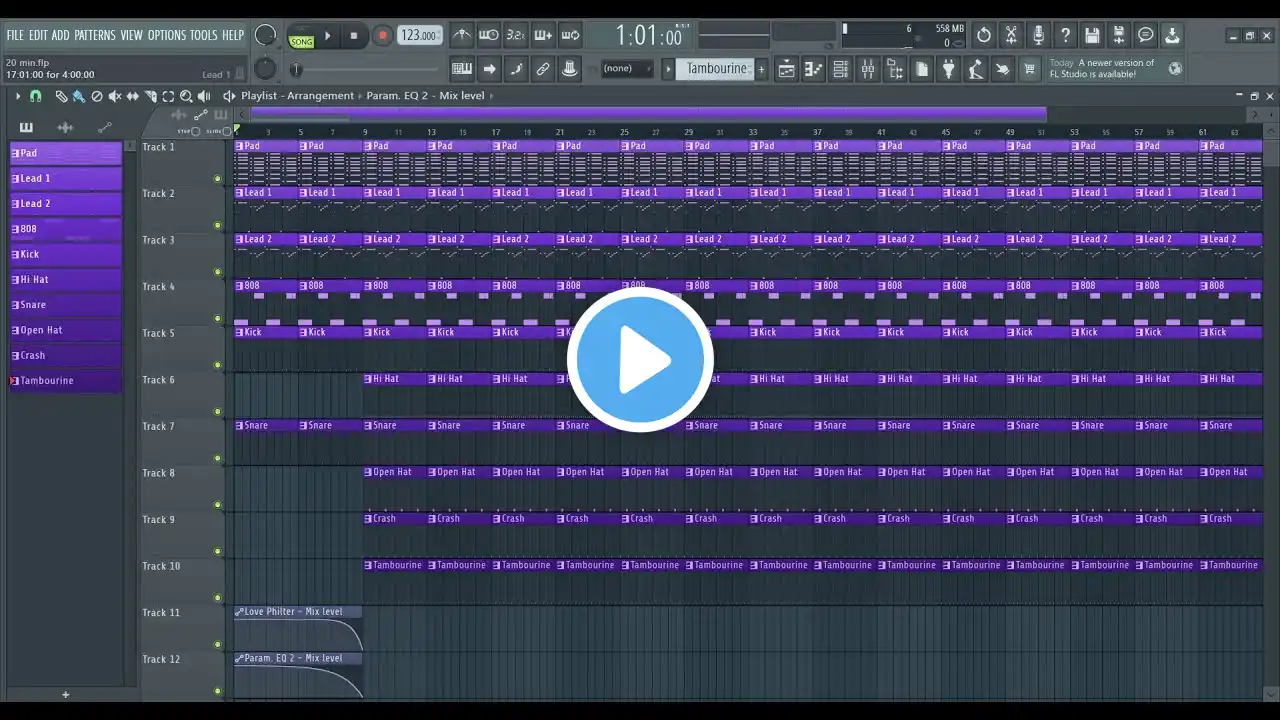The image size is (1280, 720).
Task: Toggle the playlist snap magnet
Action: [x=36, y=96]
